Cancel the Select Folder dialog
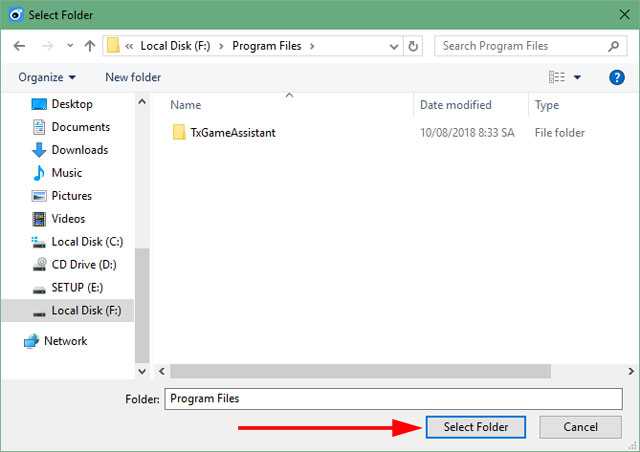Screen dimensions: 640x452 click(x=580, y=427)
